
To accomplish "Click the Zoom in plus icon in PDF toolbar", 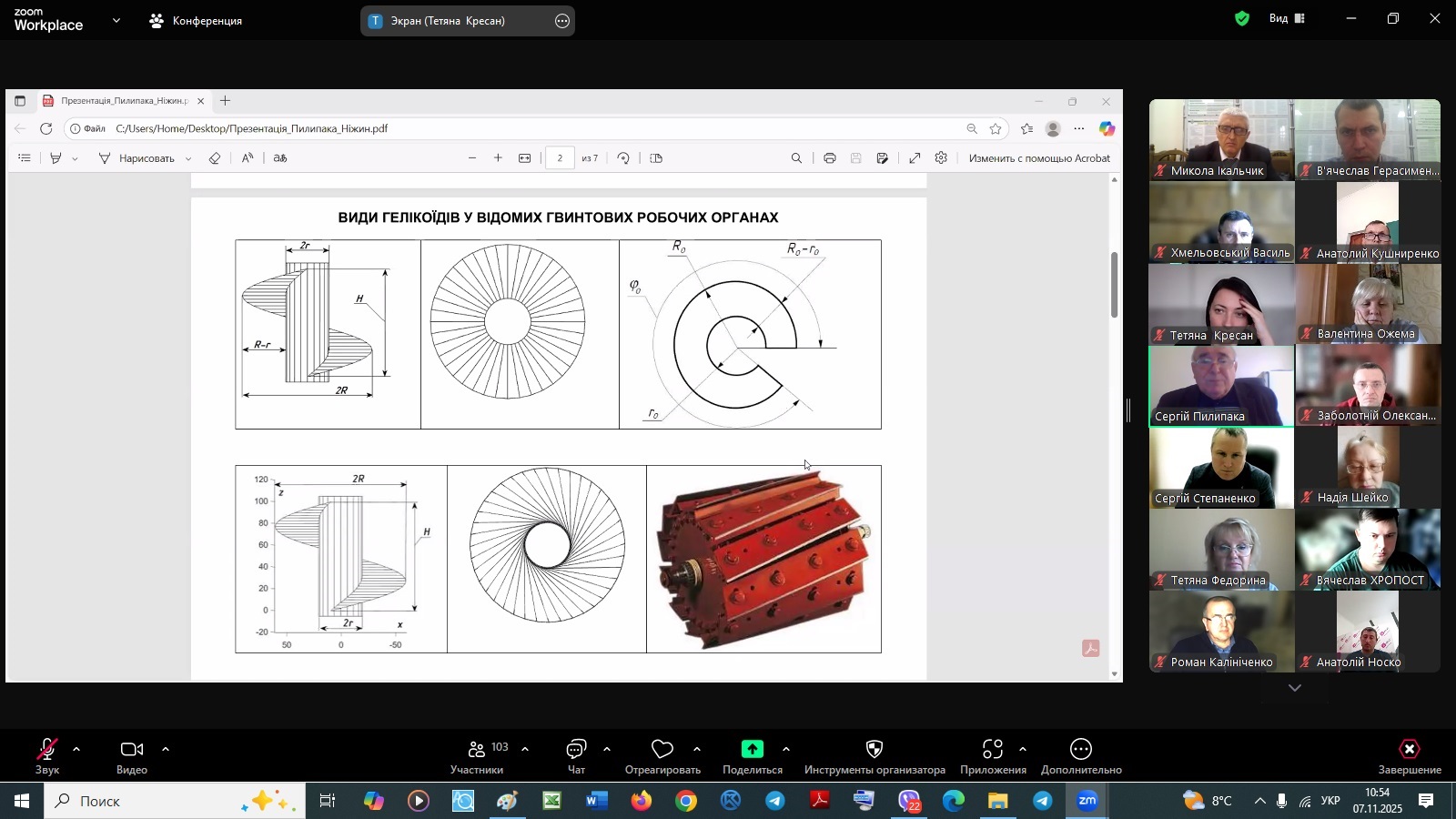I will coord(498,158).
